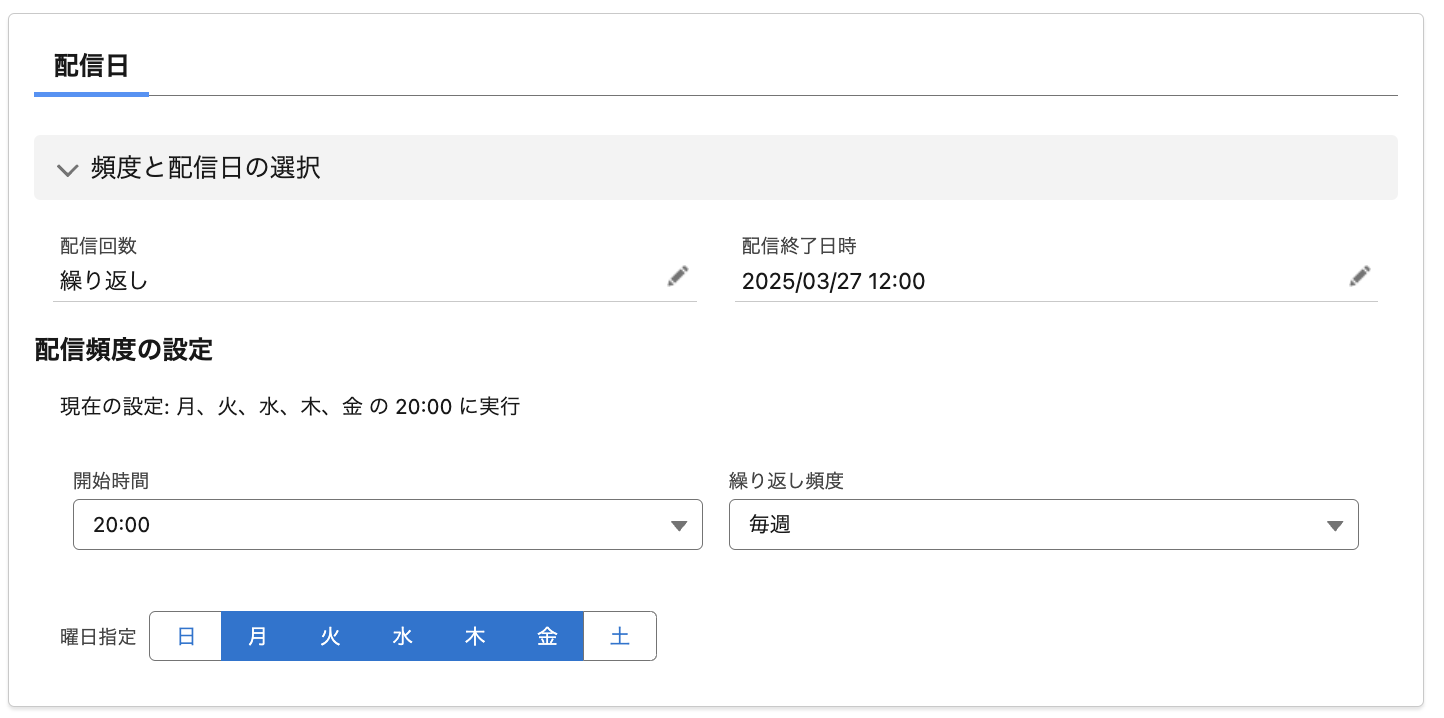Turn off Wednesday (水) delivery day
The image size is (1444, 718).
(x=402, y=637)
